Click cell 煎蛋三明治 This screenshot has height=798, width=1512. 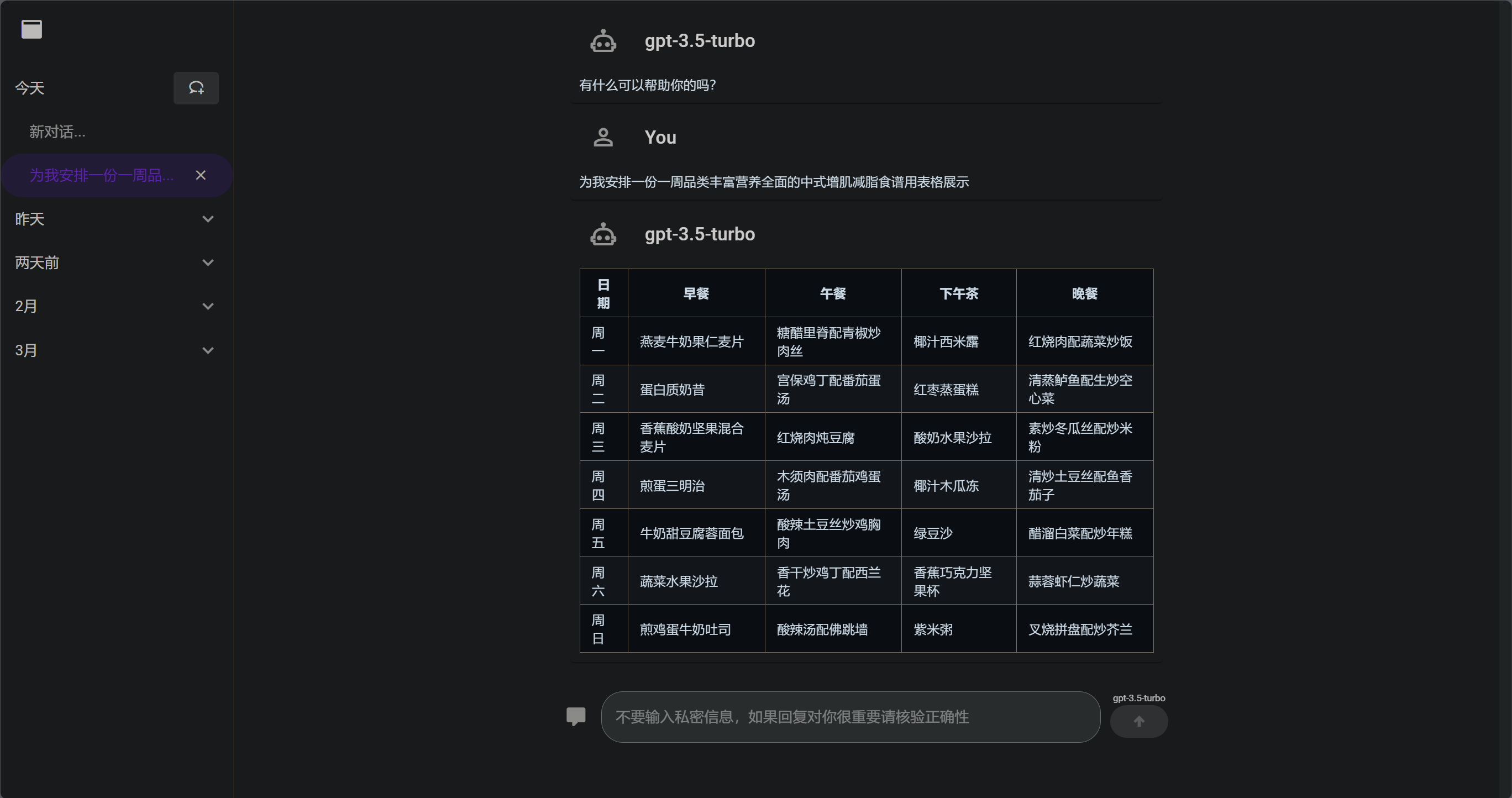pyautogui.click(x=696, y=485)
